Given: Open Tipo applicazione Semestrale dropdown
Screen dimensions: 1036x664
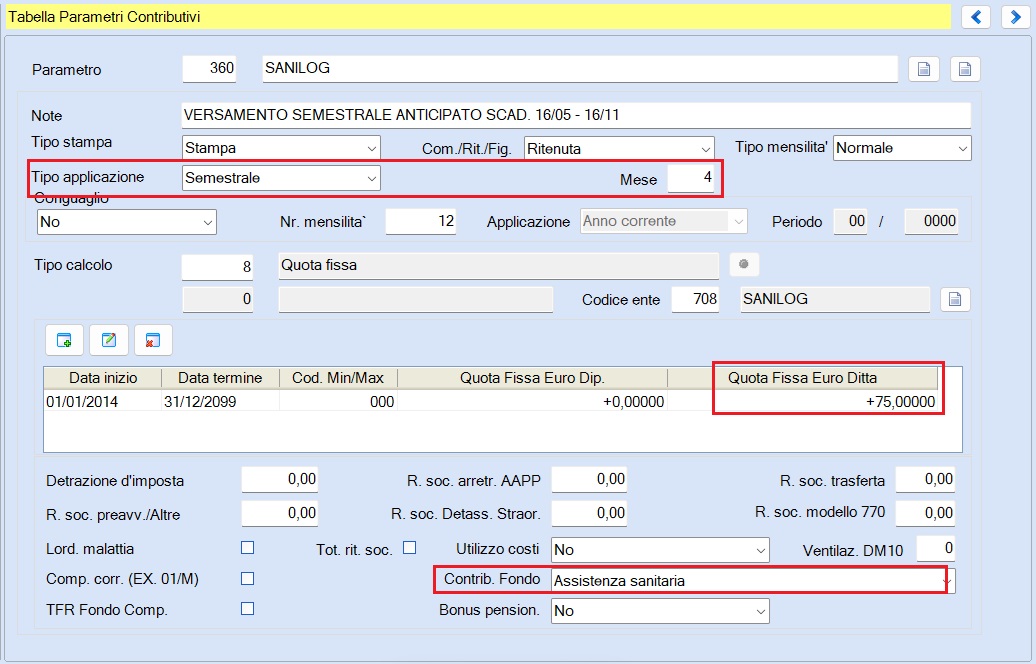Looking at the screenshot, I should (x=281, y=178).
